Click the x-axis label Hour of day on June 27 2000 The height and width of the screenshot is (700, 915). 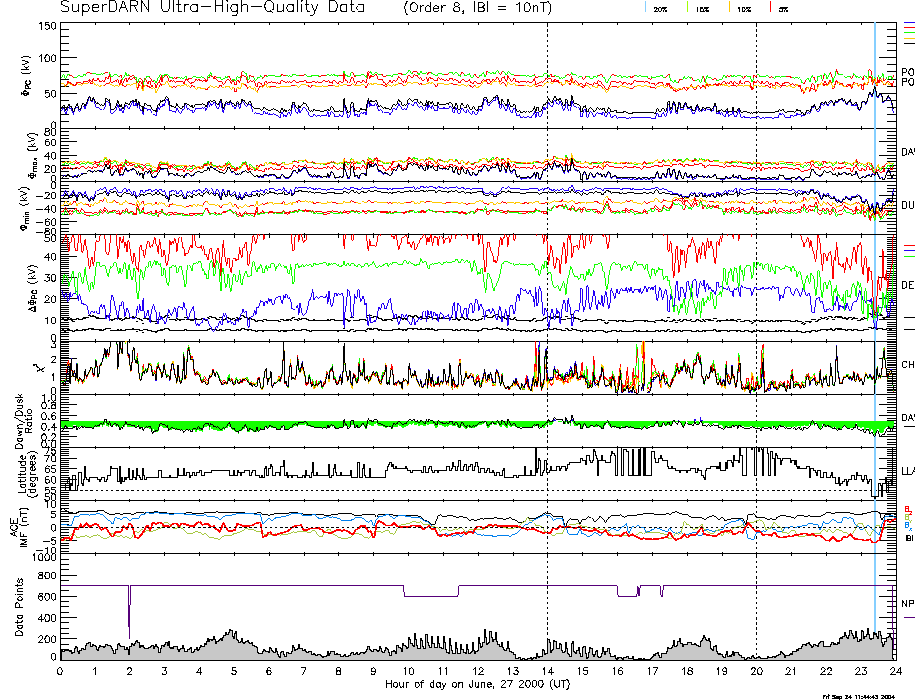pos(477,685)
